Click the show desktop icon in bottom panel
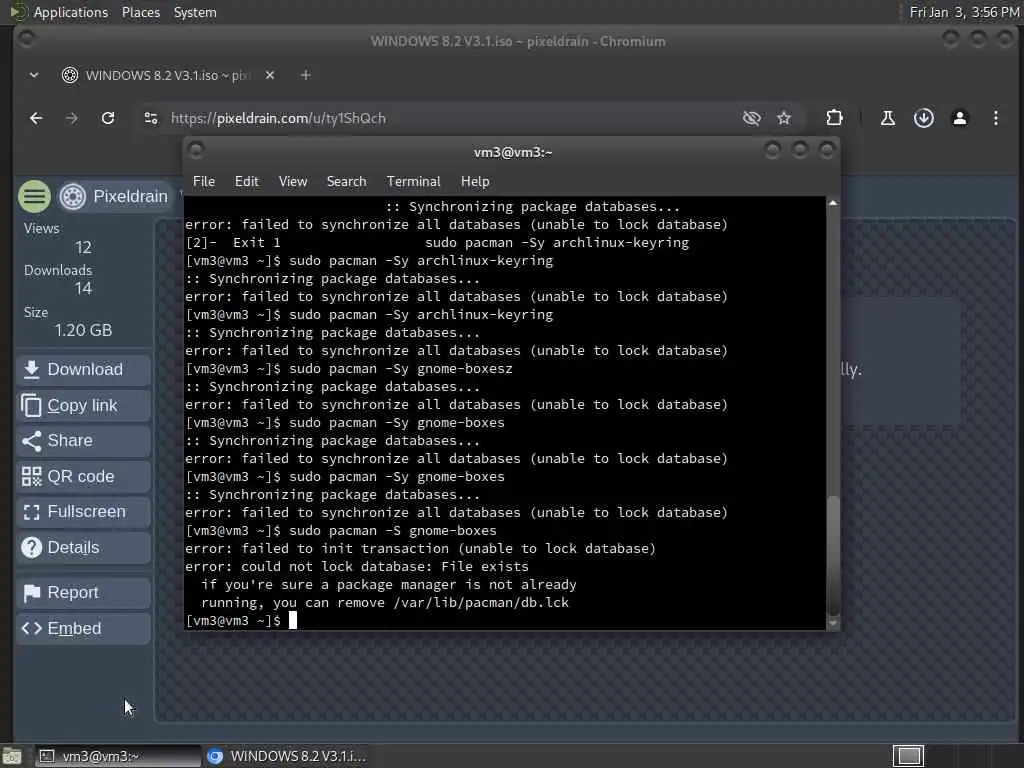The width and height of the screenshot is (1024, 768). 12,756
